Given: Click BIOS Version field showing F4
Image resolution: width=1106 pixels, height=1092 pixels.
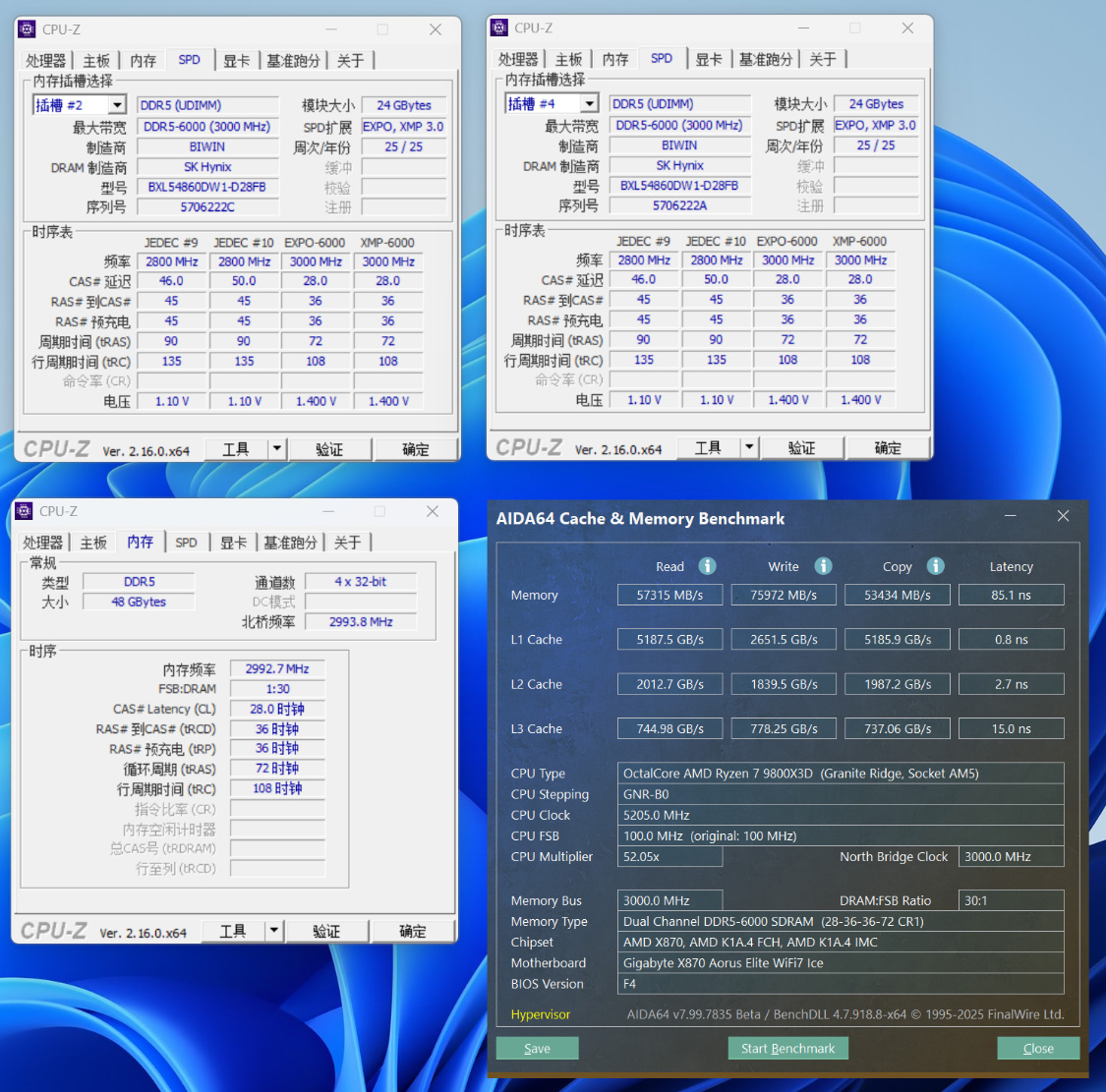Looking at the screenshot, I should (x=841, y=983).
